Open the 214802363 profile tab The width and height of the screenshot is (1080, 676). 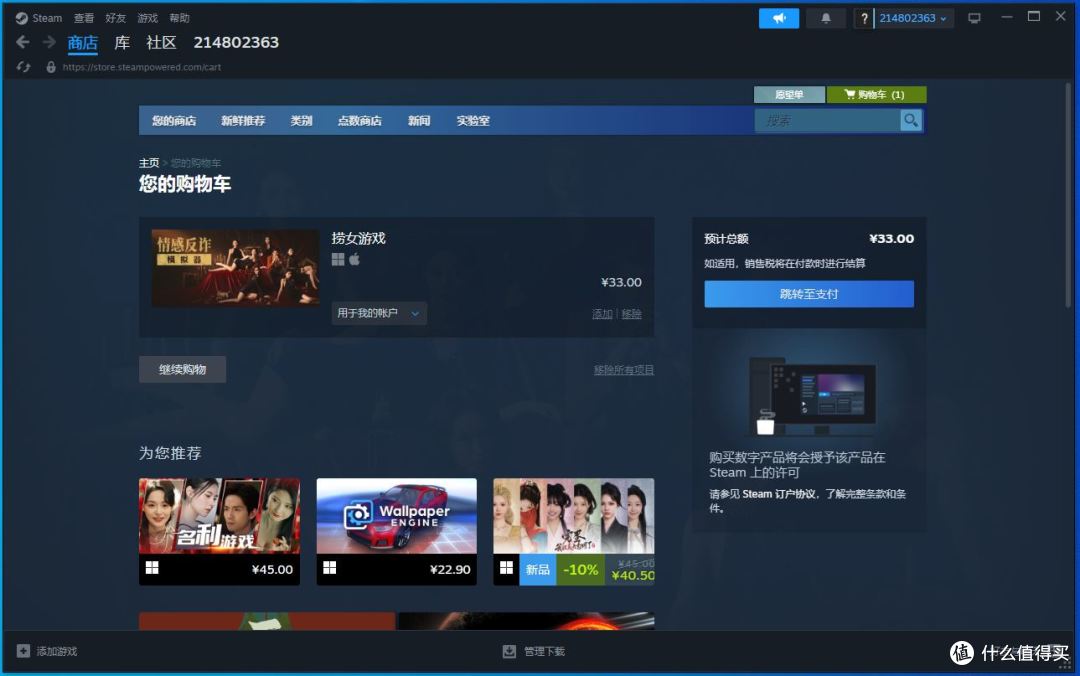236,43
